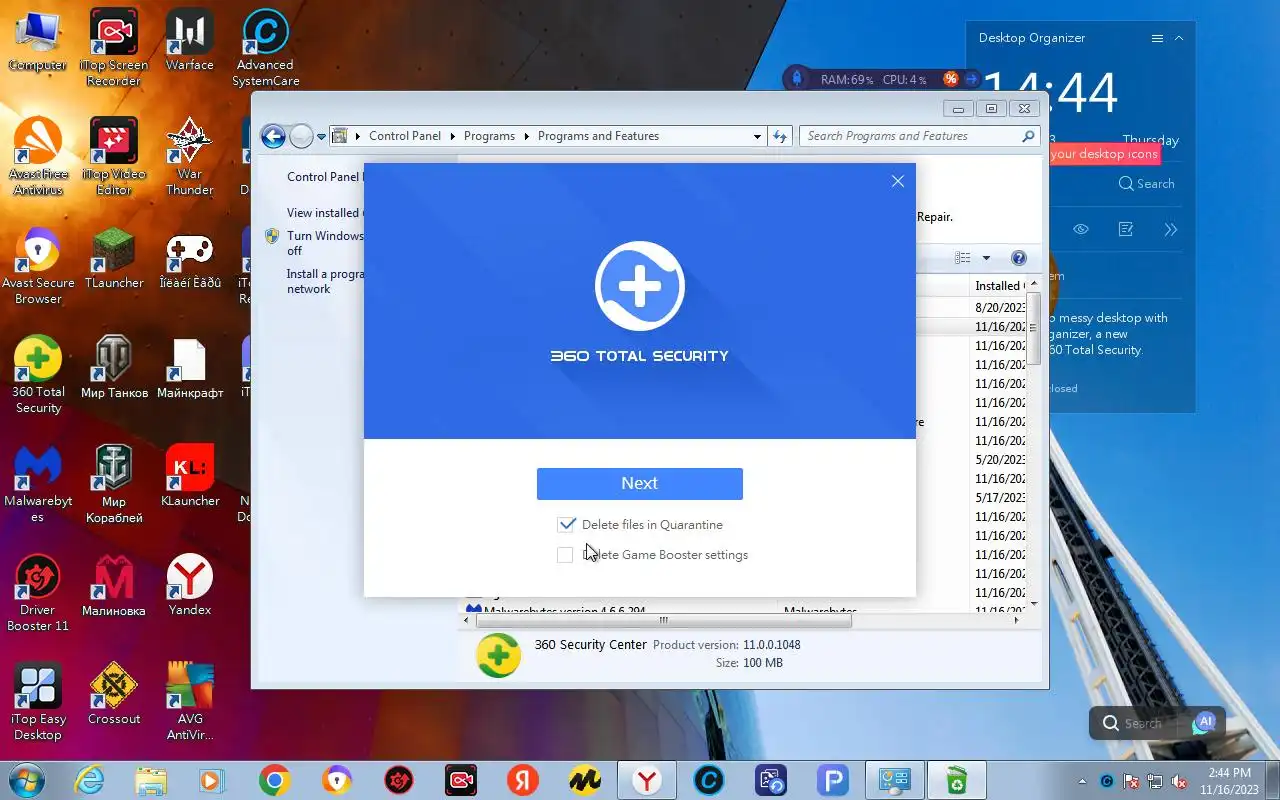Image resolution: width=1280 pixels, height=800 pixels.
Task: Select TLauncher desktop icon
Action: (x=113, y=258)
